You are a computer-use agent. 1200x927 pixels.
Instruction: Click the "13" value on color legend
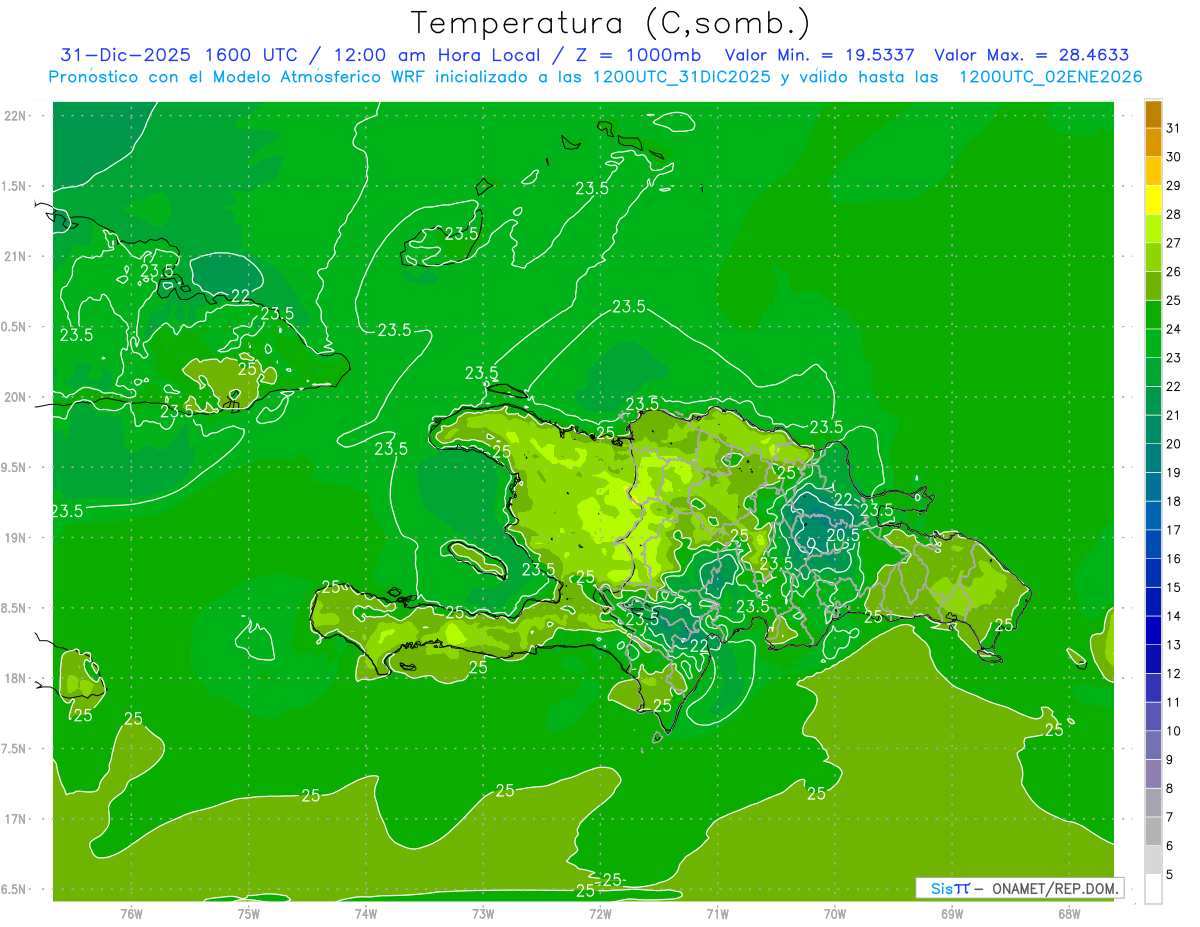pos(1173,645)
